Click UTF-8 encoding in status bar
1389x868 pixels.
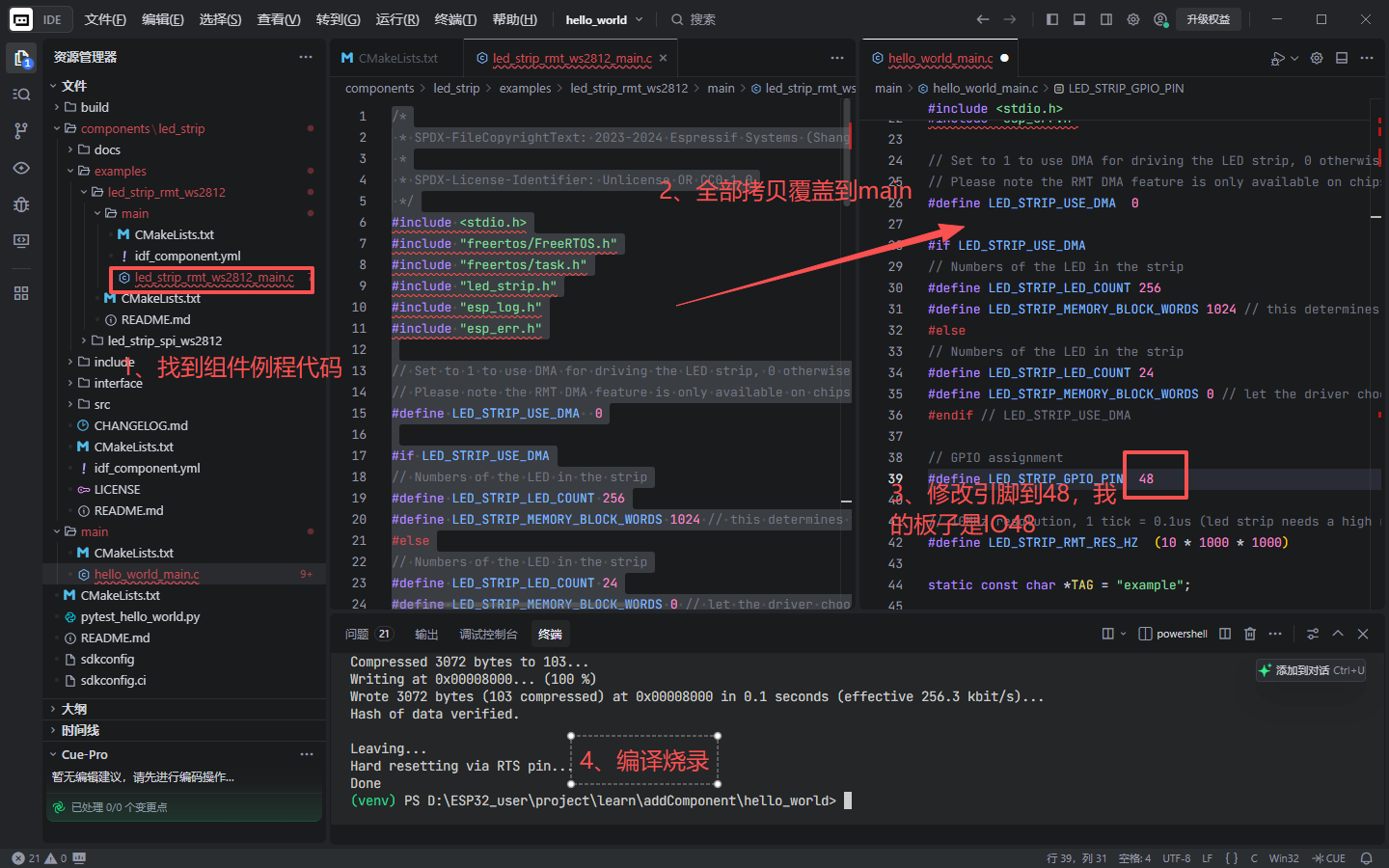coord(1176,858)
